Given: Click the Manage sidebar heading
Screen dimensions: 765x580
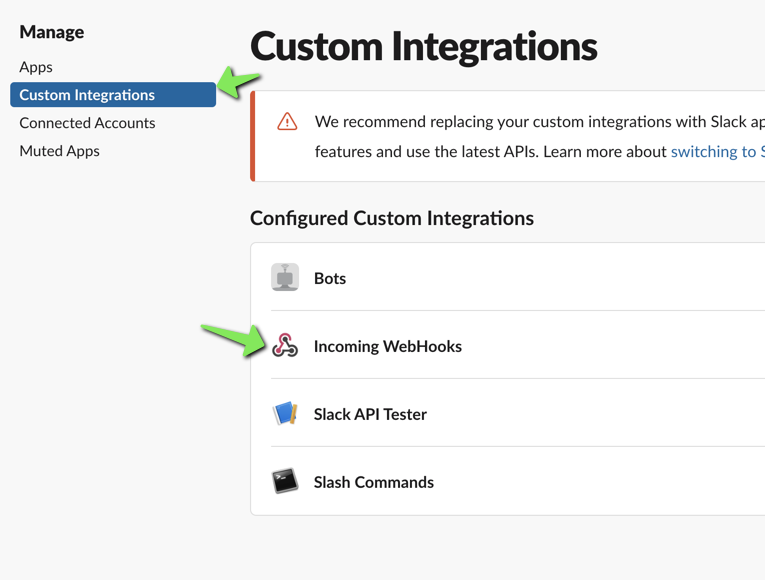Looking at the screenshot, I should point(52,32).
